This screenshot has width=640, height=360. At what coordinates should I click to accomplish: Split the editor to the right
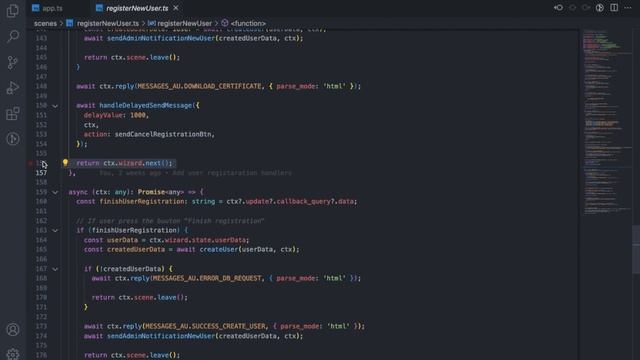pos(614,8)
